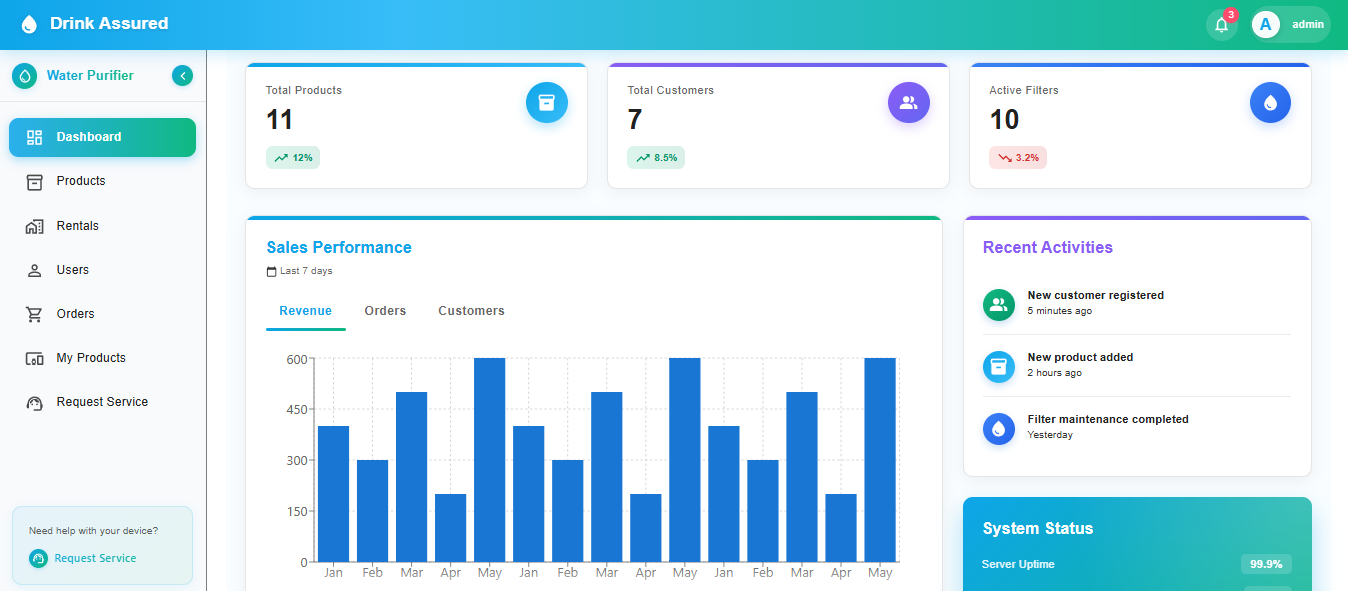Click Request Service link in help box
The image size is (1348, 591).
(x=95, y=558)
